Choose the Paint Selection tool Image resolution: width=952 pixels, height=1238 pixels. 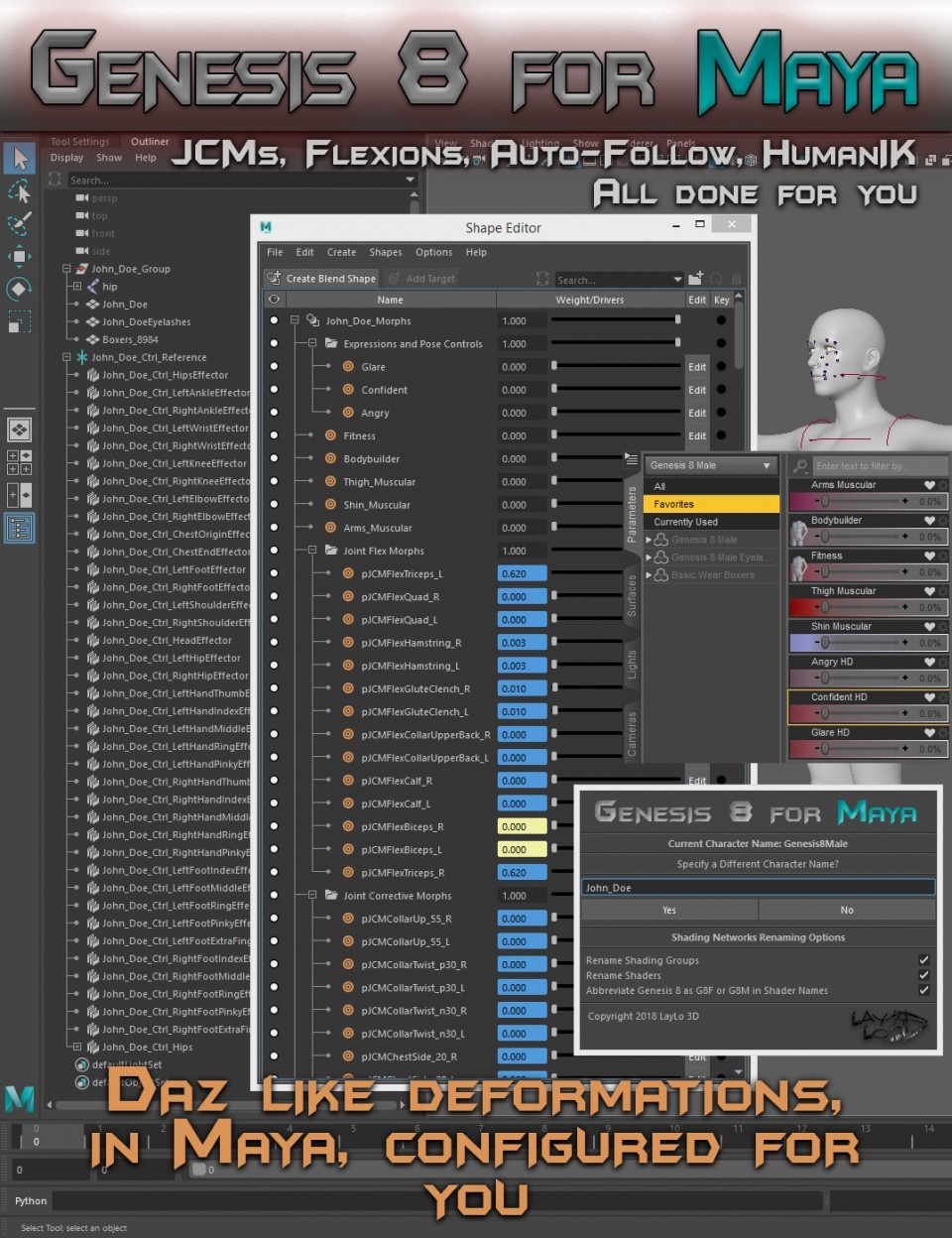click(19, 223)
